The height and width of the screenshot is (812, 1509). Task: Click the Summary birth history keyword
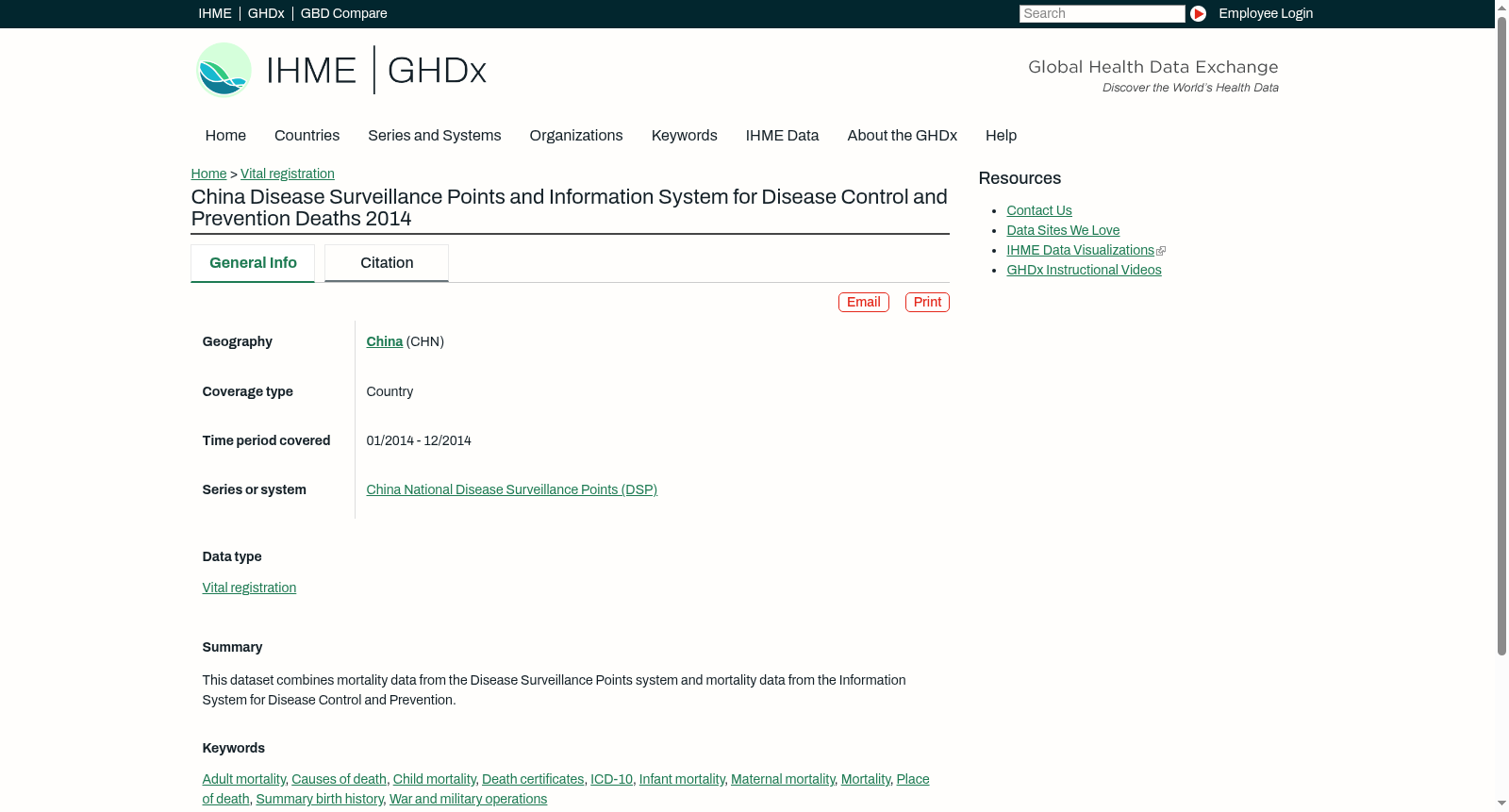coord(320,799)
